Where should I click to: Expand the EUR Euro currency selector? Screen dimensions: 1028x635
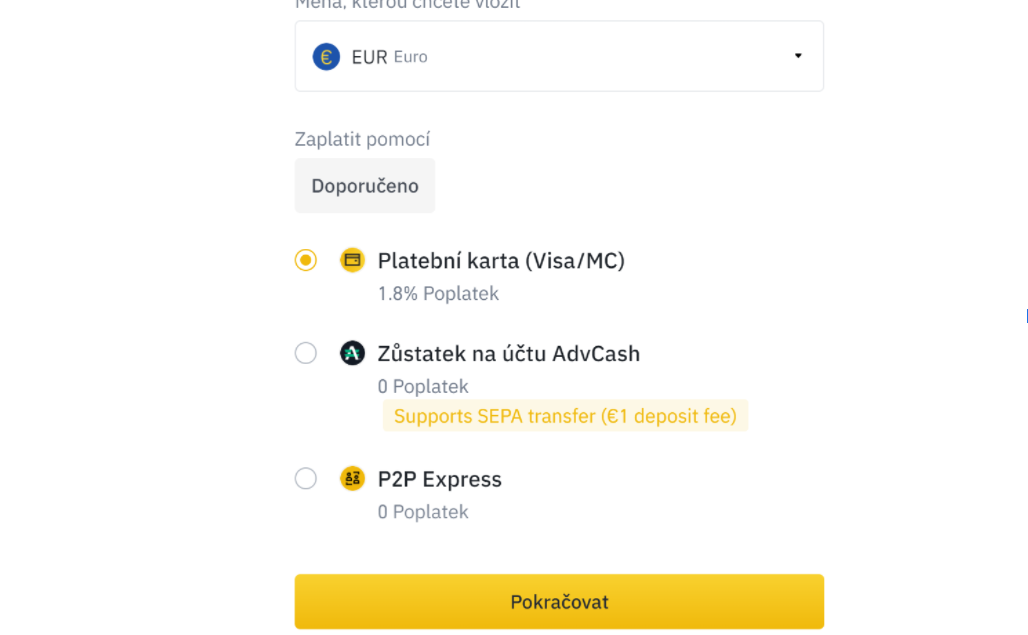point(559,56)
